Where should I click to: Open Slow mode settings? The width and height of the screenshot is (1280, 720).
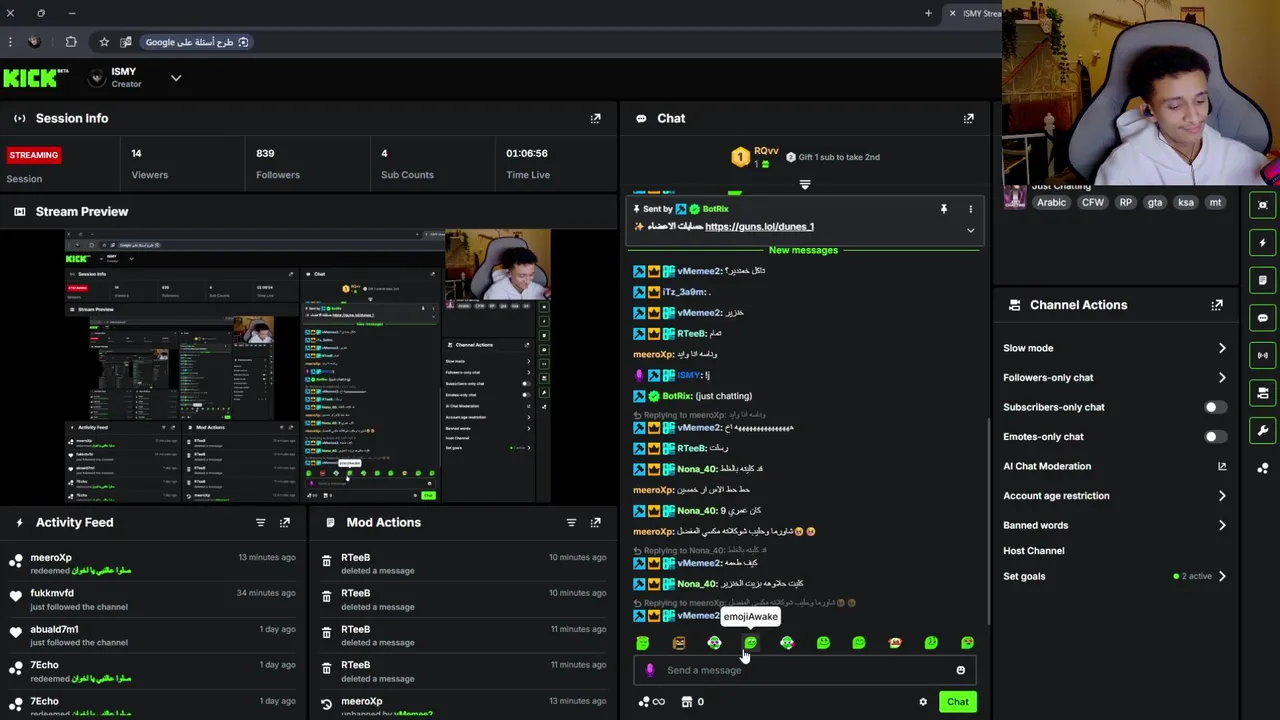point(1115,348)
